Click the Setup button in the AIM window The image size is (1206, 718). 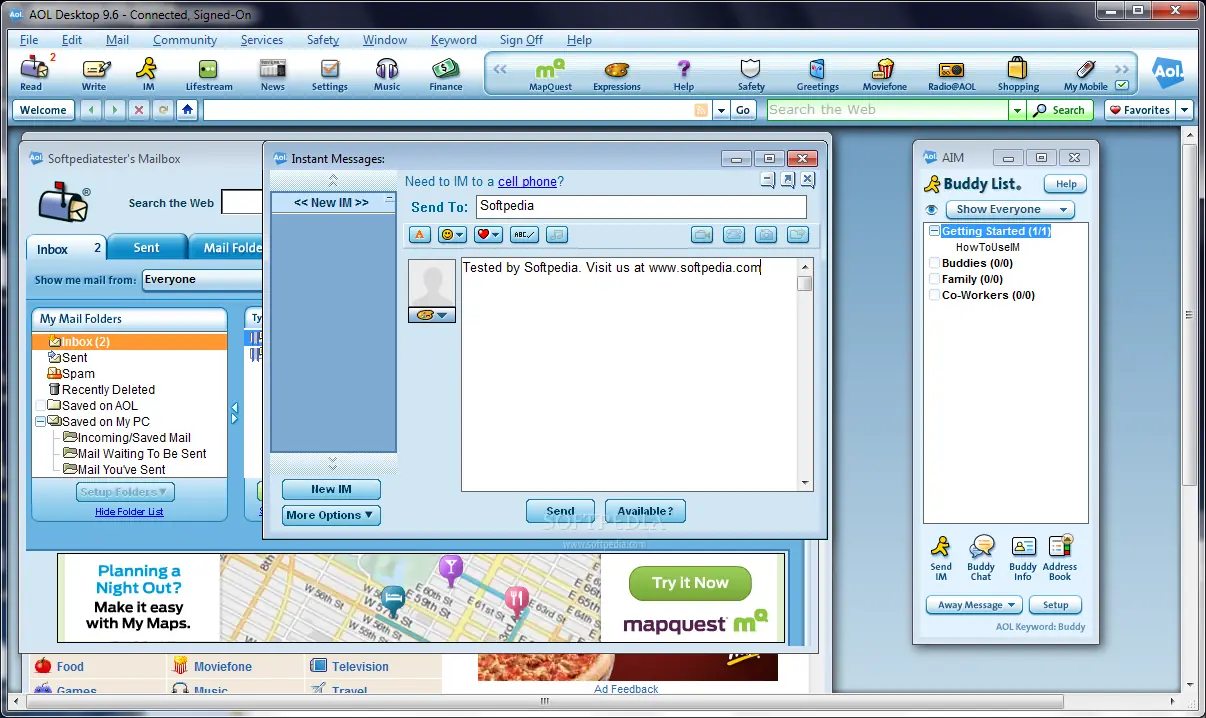tap(1056, 605)
